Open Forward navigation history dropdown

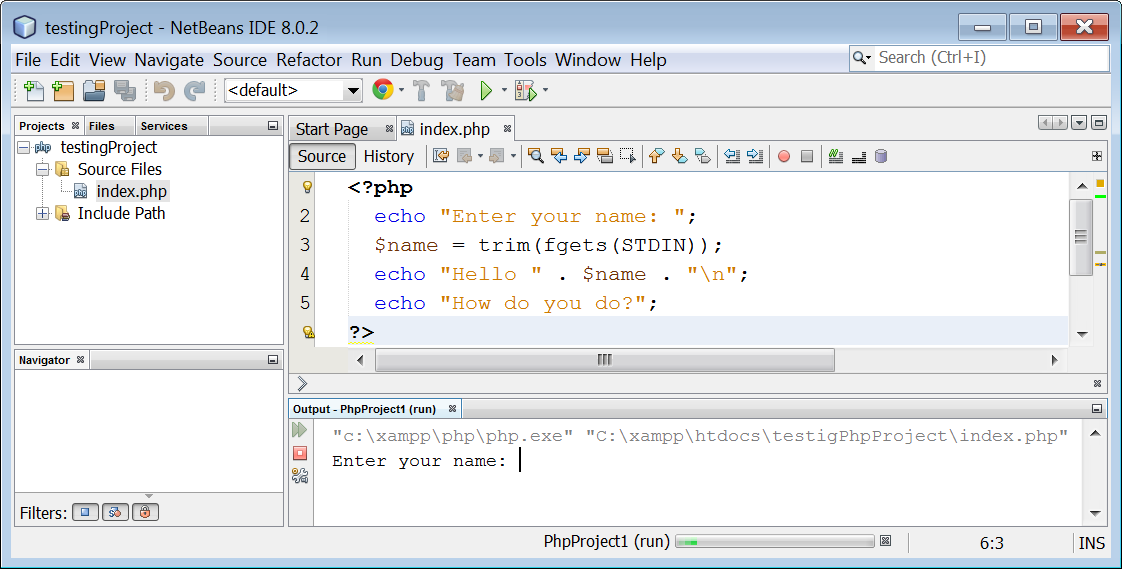513,156
